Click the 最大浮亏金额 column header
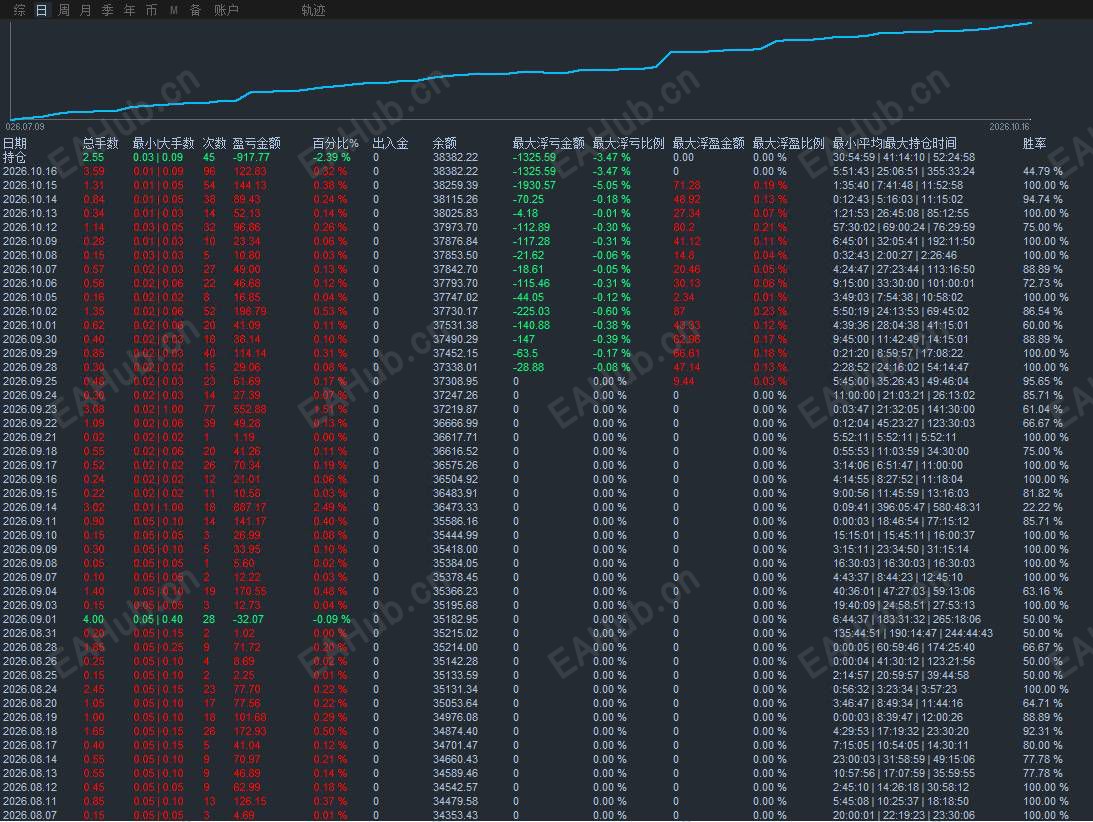The image size is (1093, 822). [549, 144]
